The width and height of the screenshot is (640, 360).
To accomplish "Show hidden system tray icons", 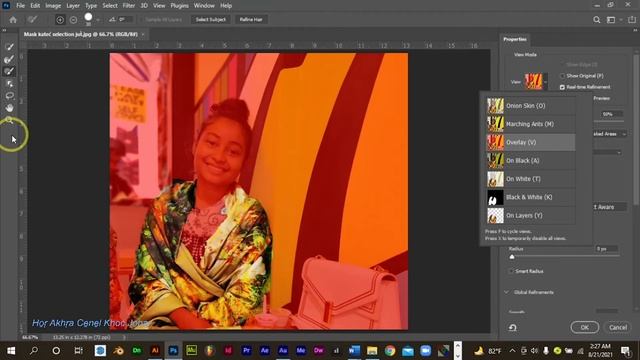I will (512, 350).
